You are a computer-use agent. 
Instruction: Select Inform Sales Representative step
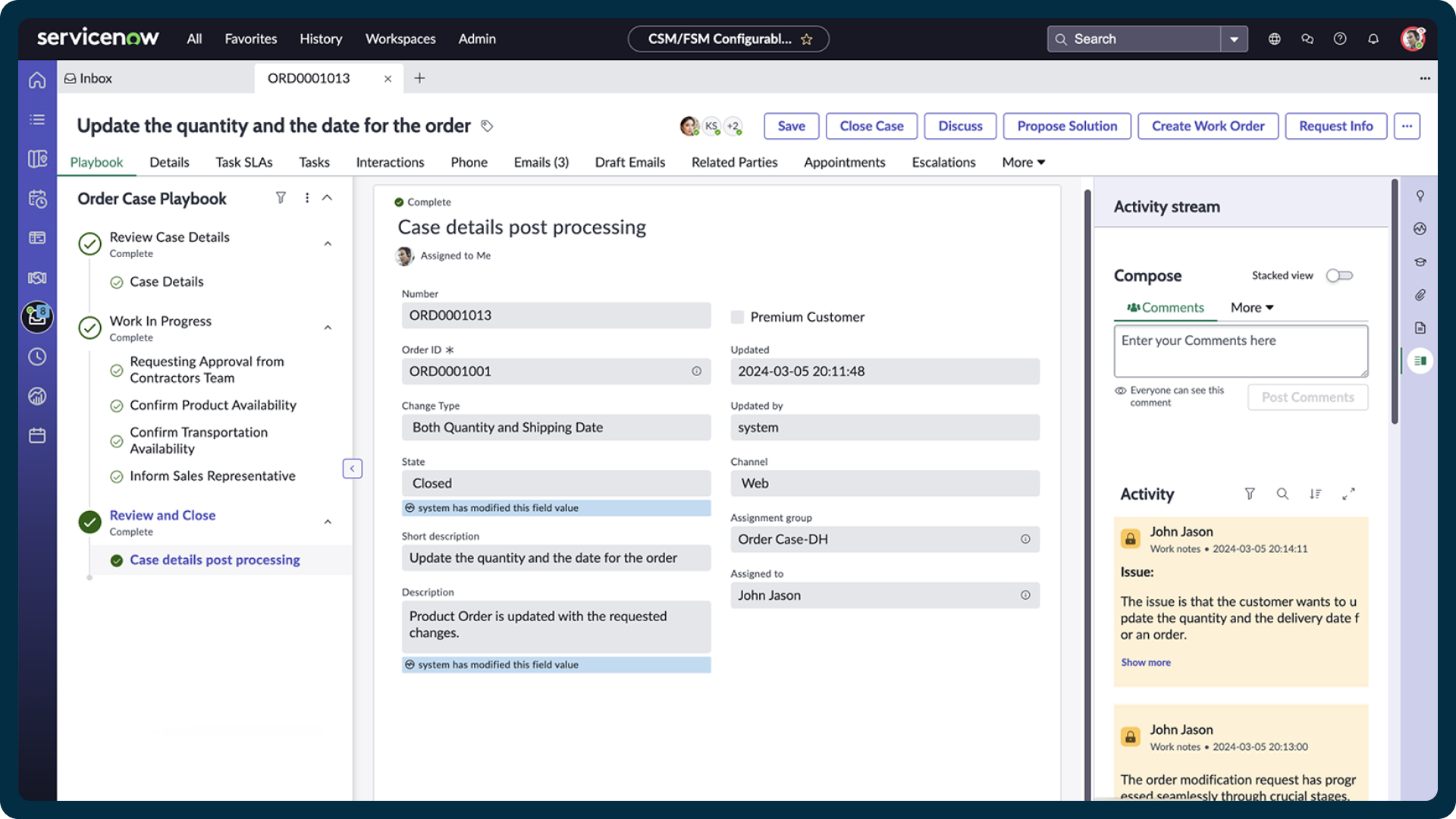pyautogui.click(x=212, y=475)
